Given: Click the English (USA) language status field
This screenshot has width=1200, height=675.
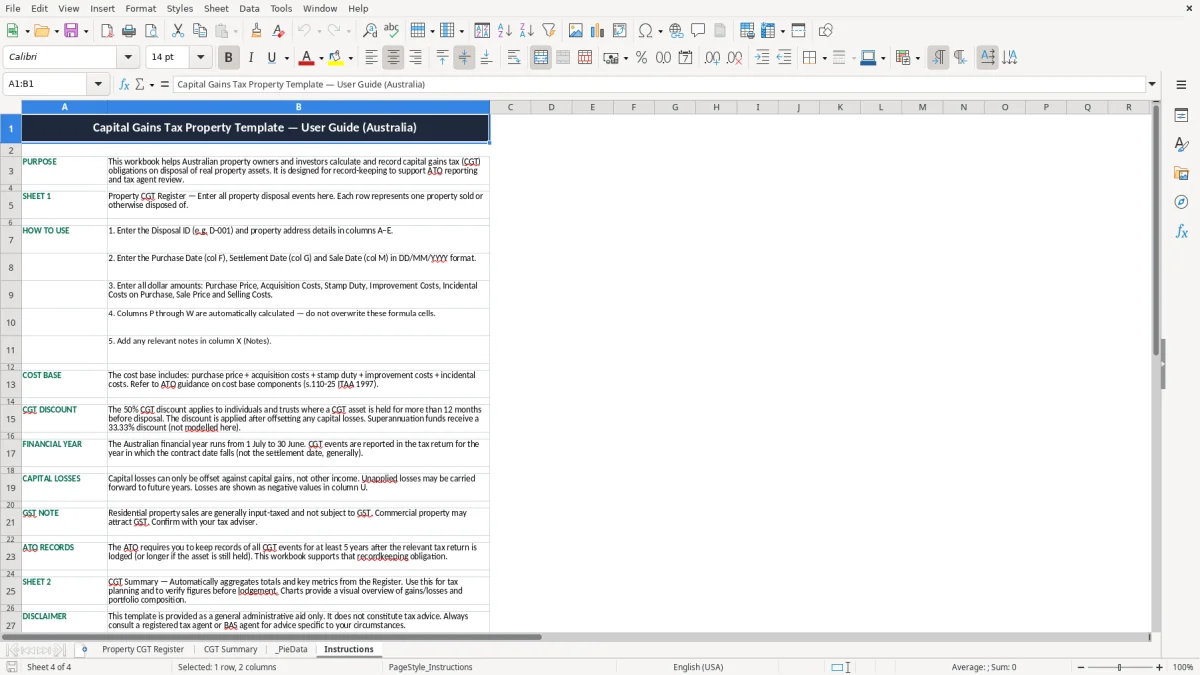Looking at the screenshot, I should 698,667.
